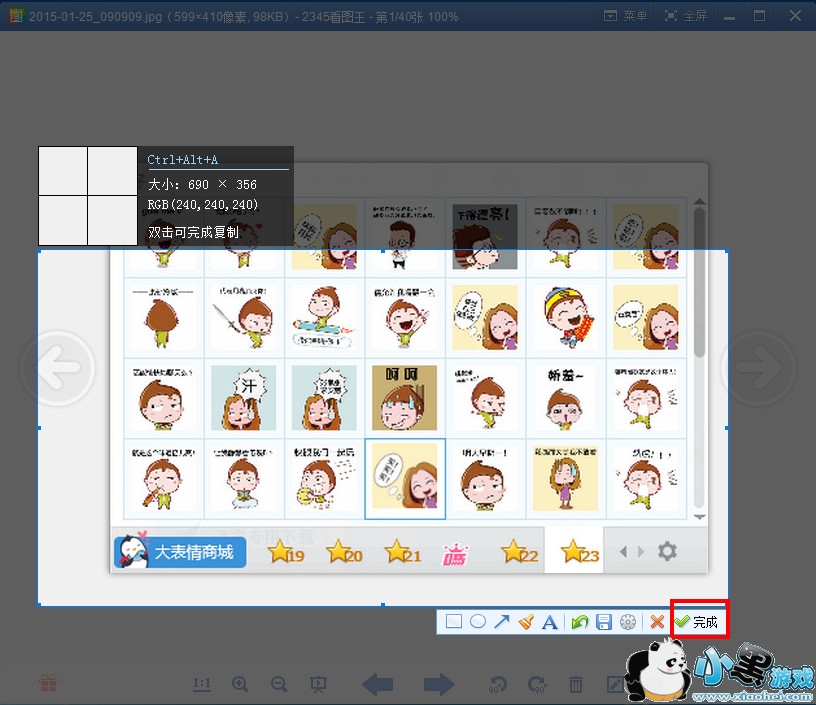Start slideshow from the bottom toolbar
The image size is (816, 705).
click(318, 684)
